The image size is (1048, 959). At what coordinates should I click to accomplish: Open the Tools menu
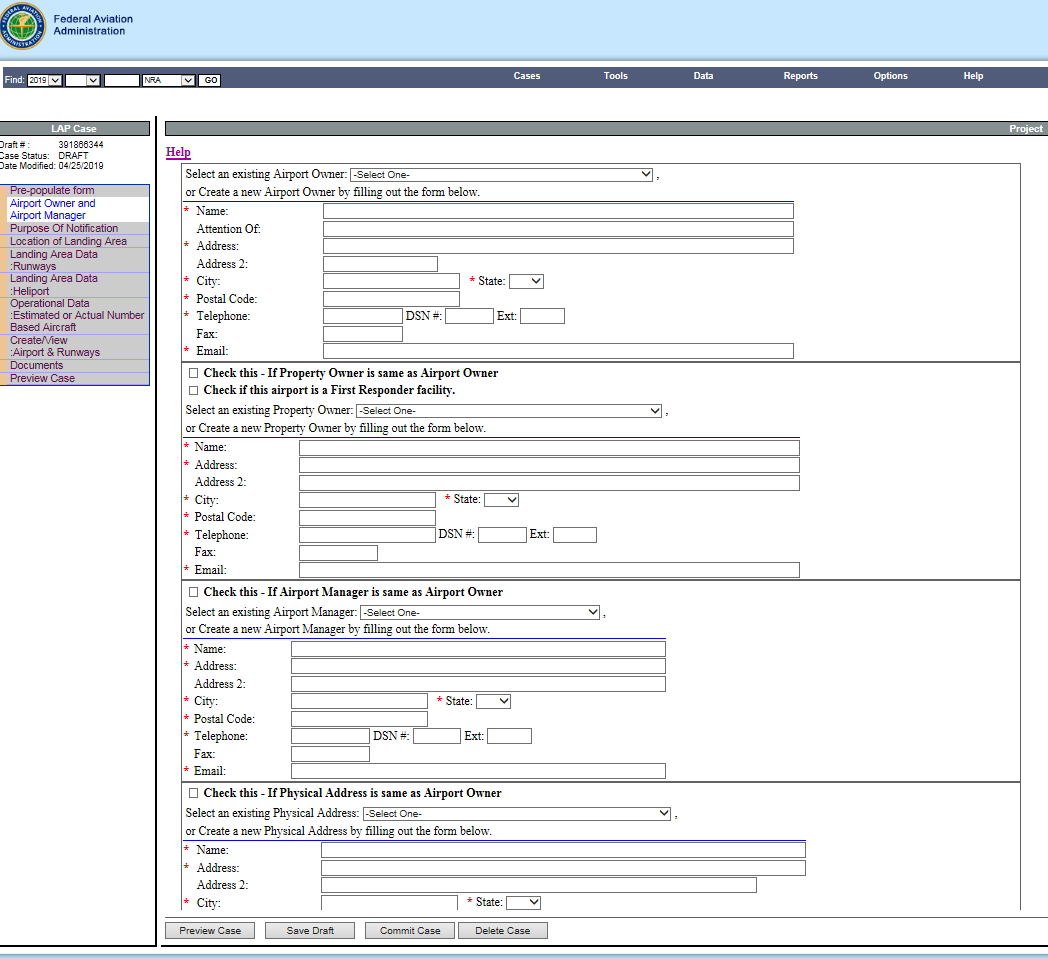pyautogui.click(x=616, y=76)
